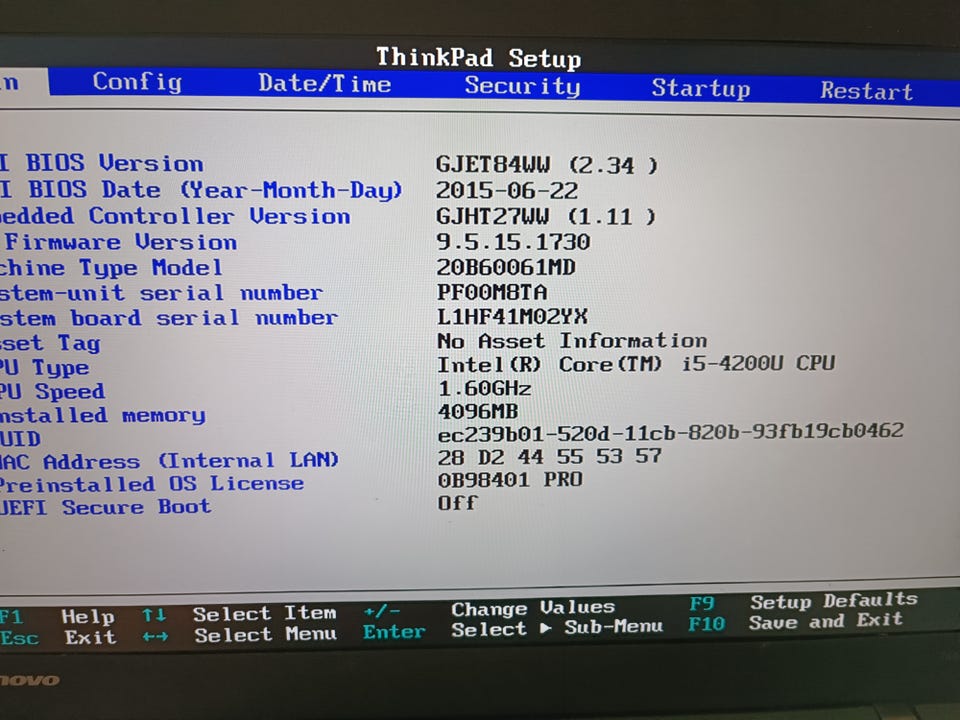This screenshot has width=960, height=720.
Task: Click installed memory value 4096MB
Action: pyautogui.click(x=478, y=411)
